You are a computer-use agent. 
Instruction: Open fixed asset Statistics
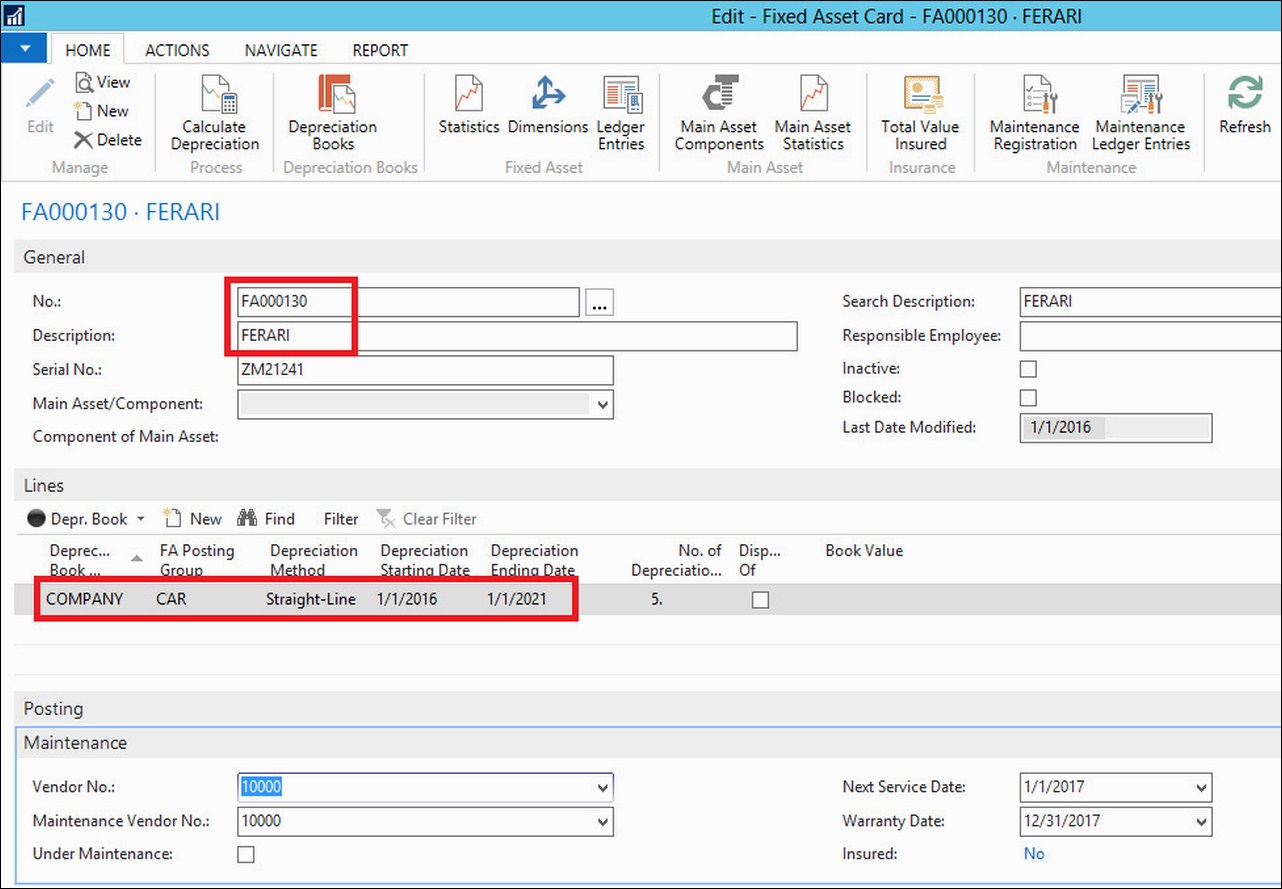point(469,106)
